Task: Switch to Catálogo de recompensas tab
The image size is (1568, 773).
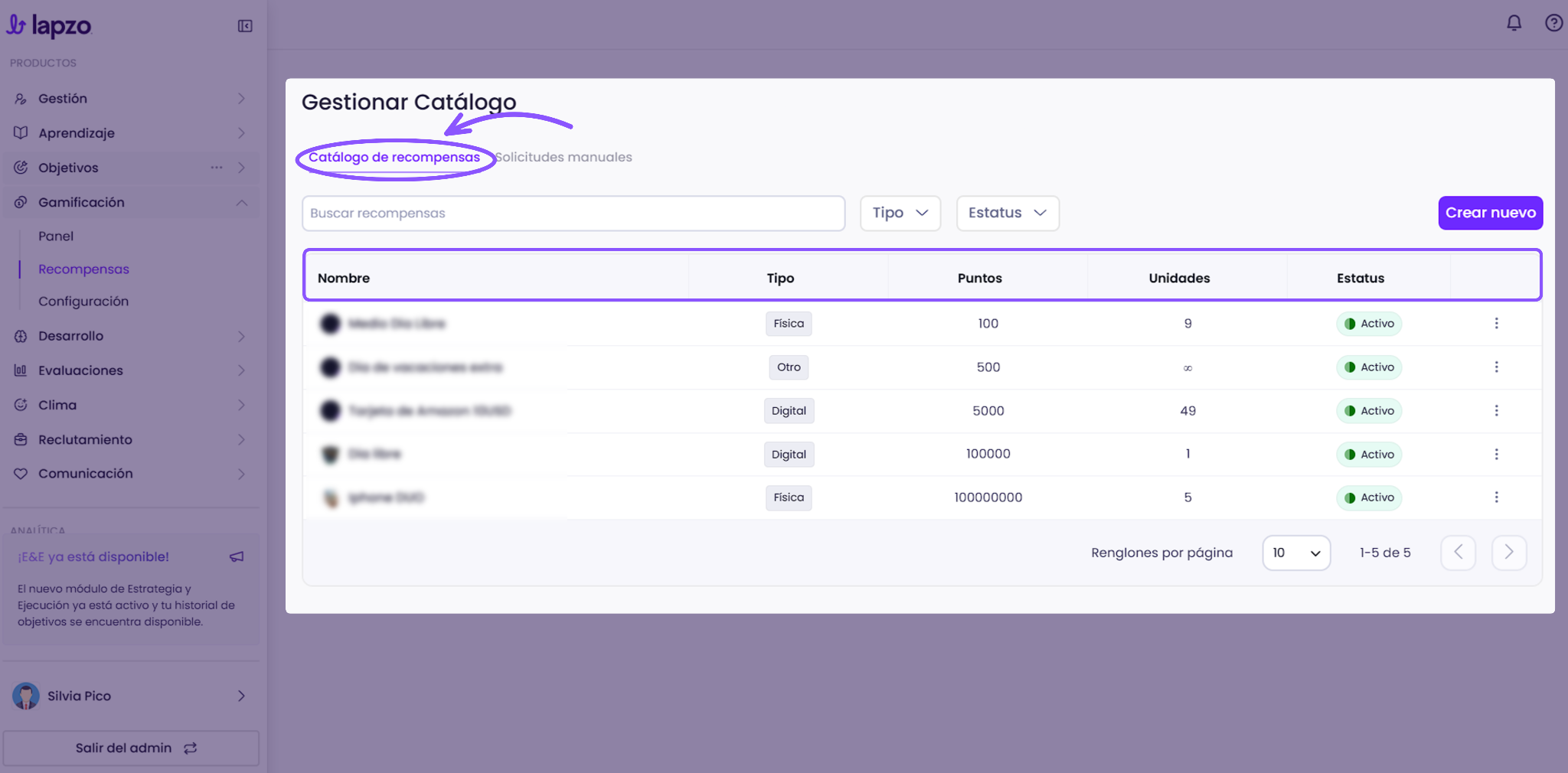Action: click(394, 157)
